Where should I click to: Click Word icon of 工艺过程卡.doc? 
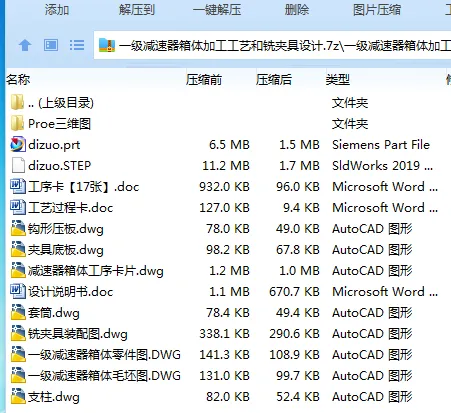coord(18,208)
